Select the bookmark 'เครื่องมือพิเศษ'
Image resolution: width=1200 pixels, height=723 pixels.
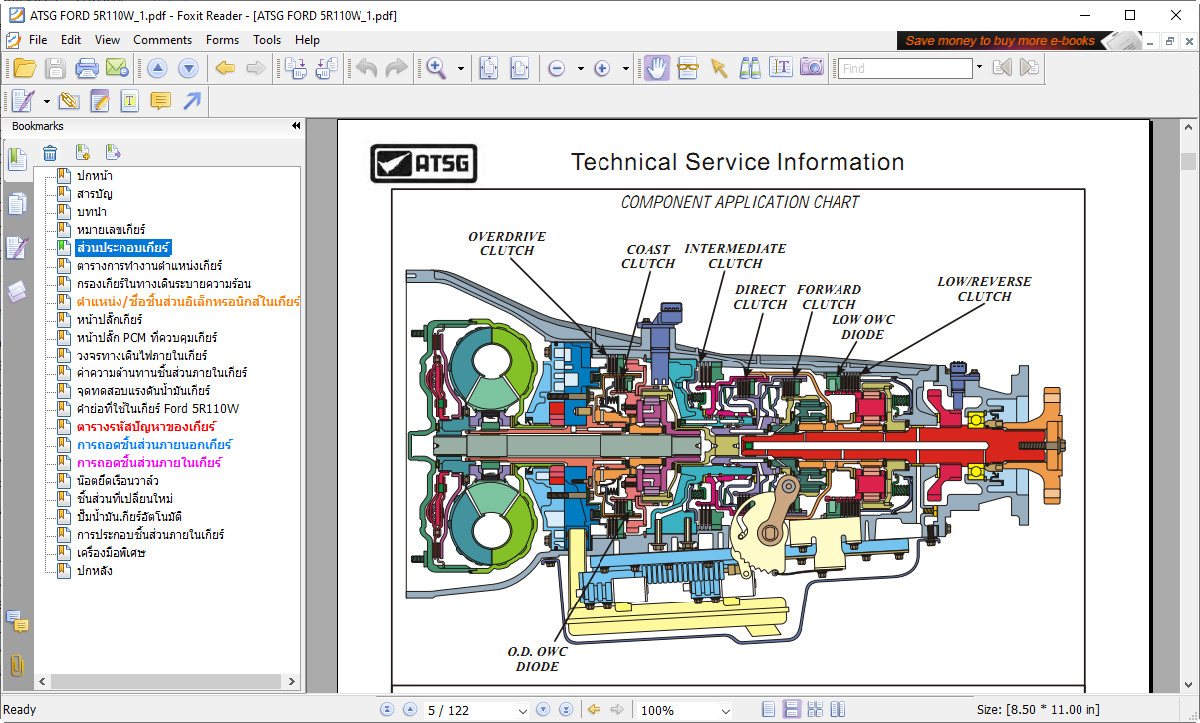pyautogui.click(x=111, y=553)
